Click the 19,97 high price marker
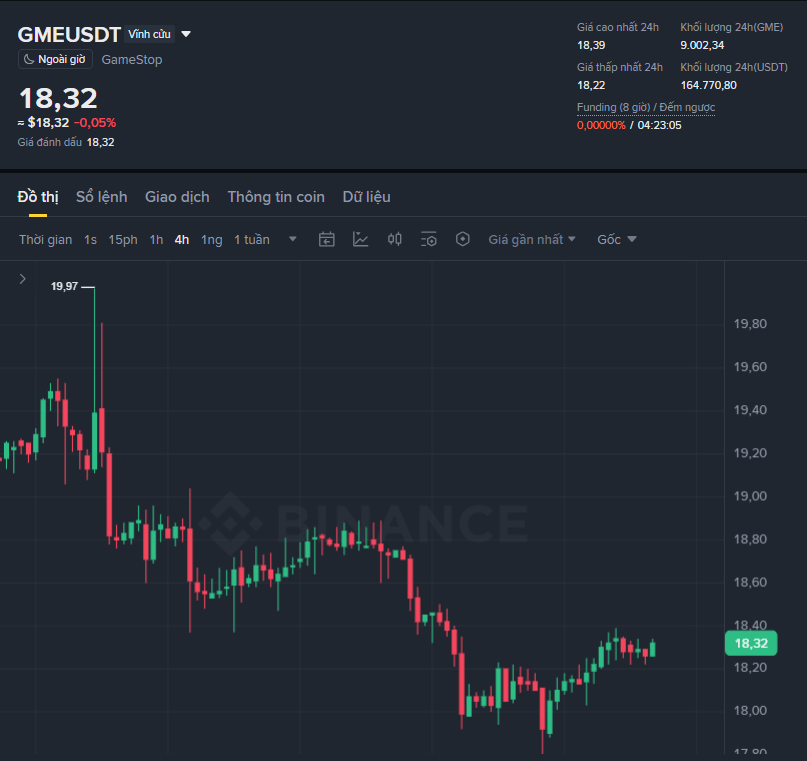The image size is (807, 761). pos(64,286)
